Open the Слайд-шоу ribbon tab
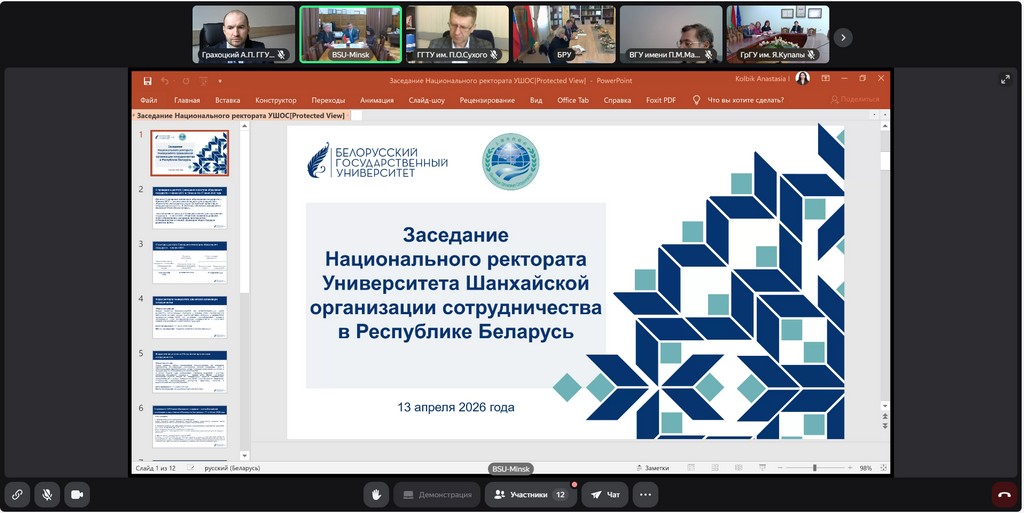Viewport: 1024px width, 513px height. click(x=427, y=100)
